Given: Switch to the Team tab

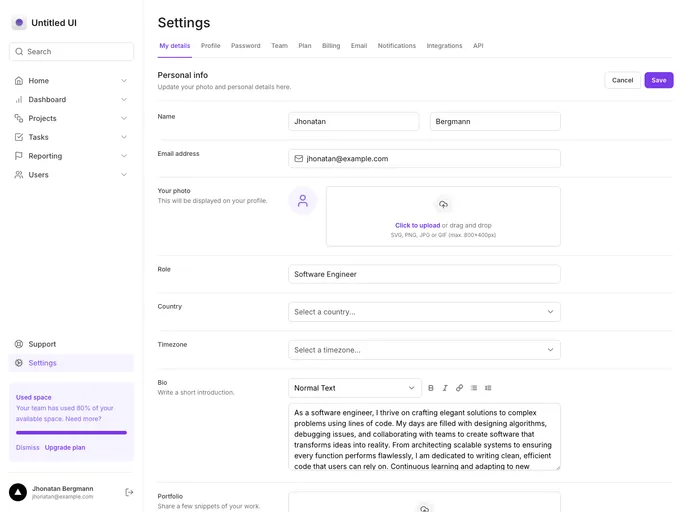Looking at the screenshot, I should (x=280, y=46).
